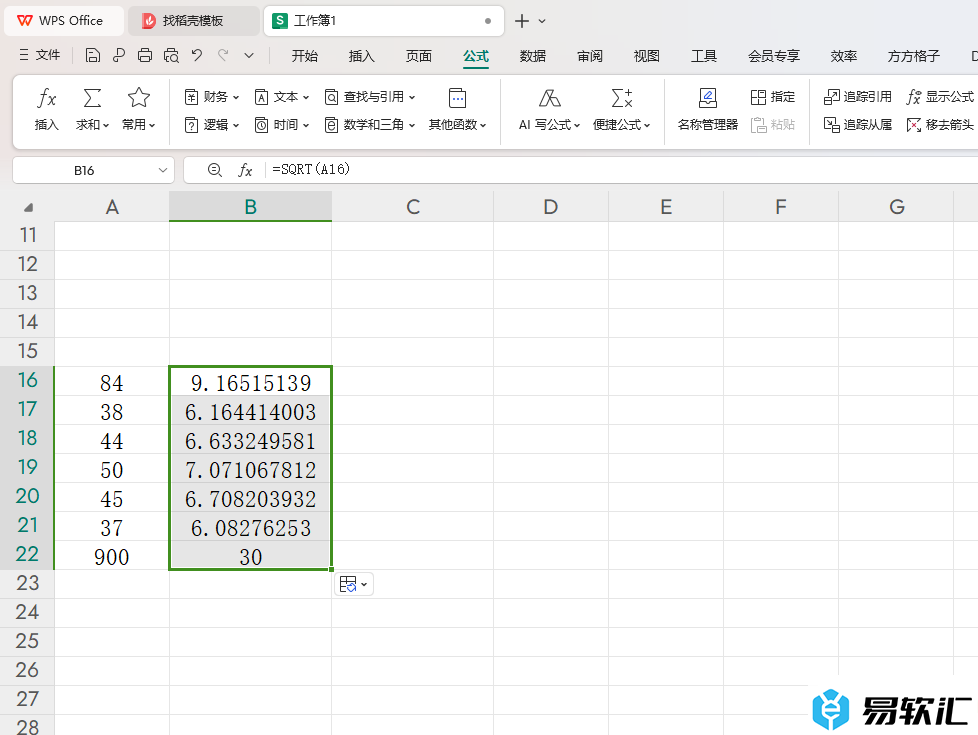Open the 文件 menu

click(x=40, y=56)
